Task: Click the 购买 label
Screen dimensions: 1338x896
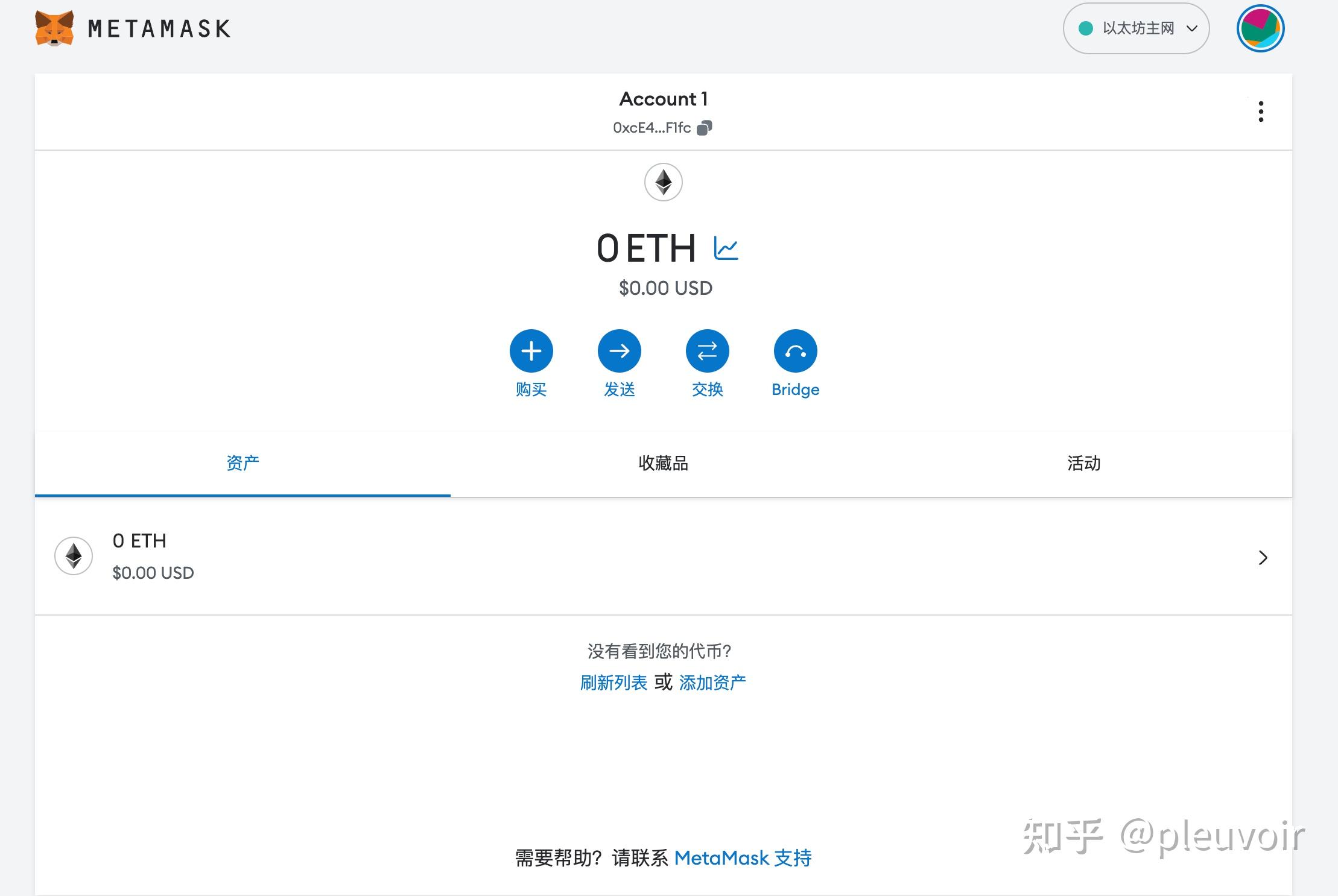Action: [x=531, y=390]
